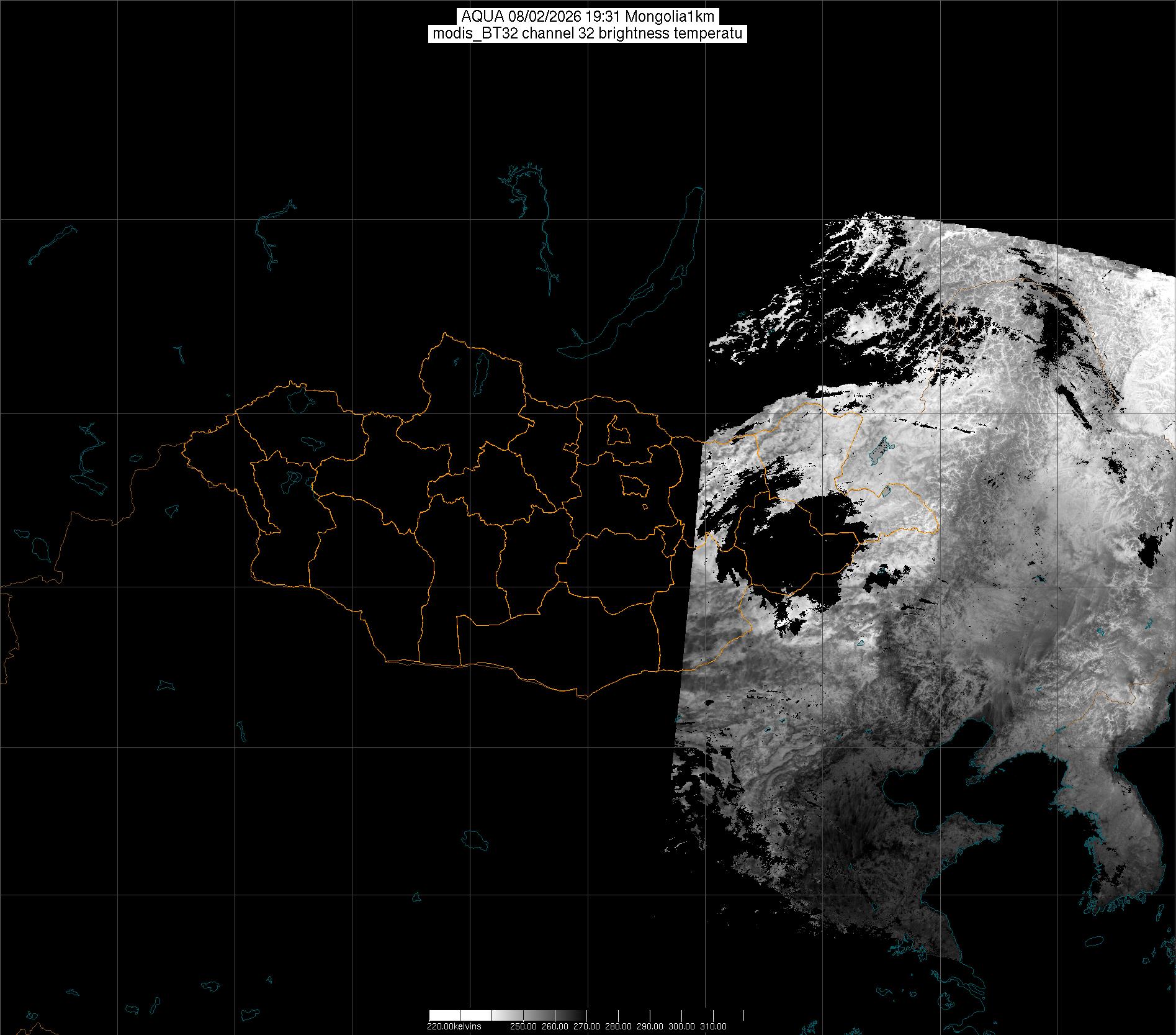Click the 270.00 colorbar scale label
The width and height of the screenshot is (1176, 1035).
click(586, 1026)
